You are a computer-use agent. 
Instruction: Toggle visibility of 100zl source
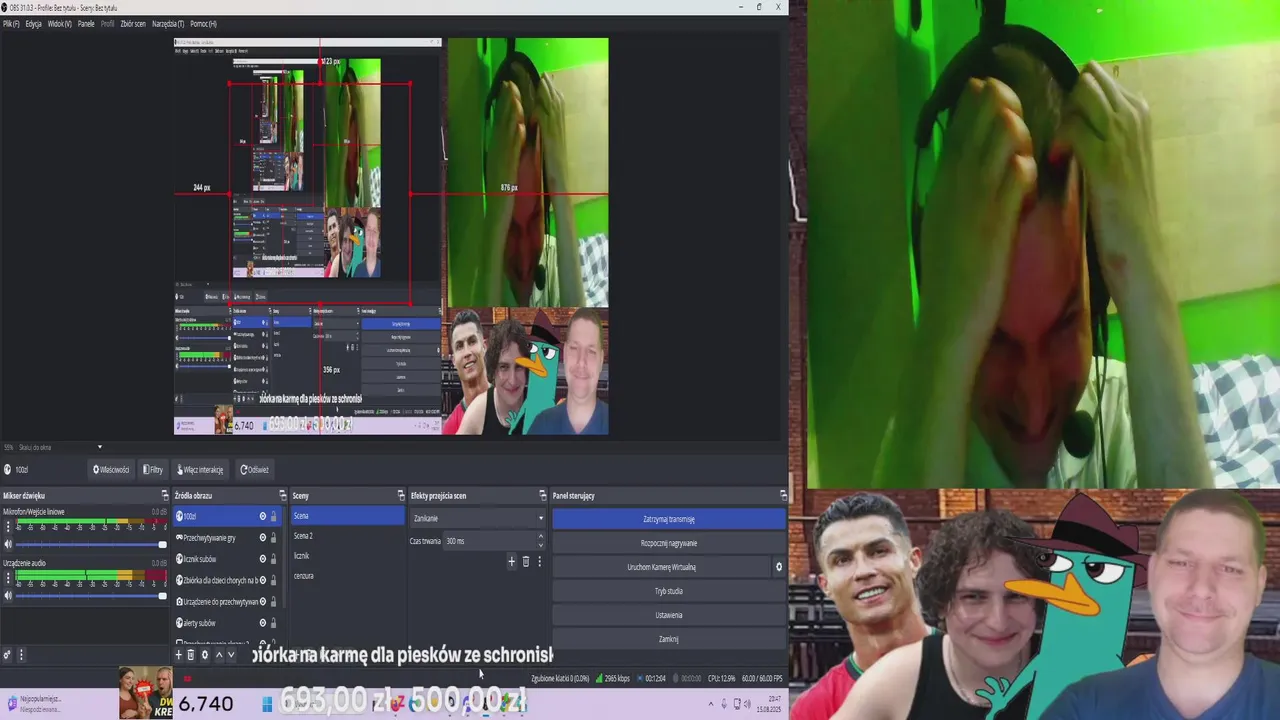pos(262,517)
